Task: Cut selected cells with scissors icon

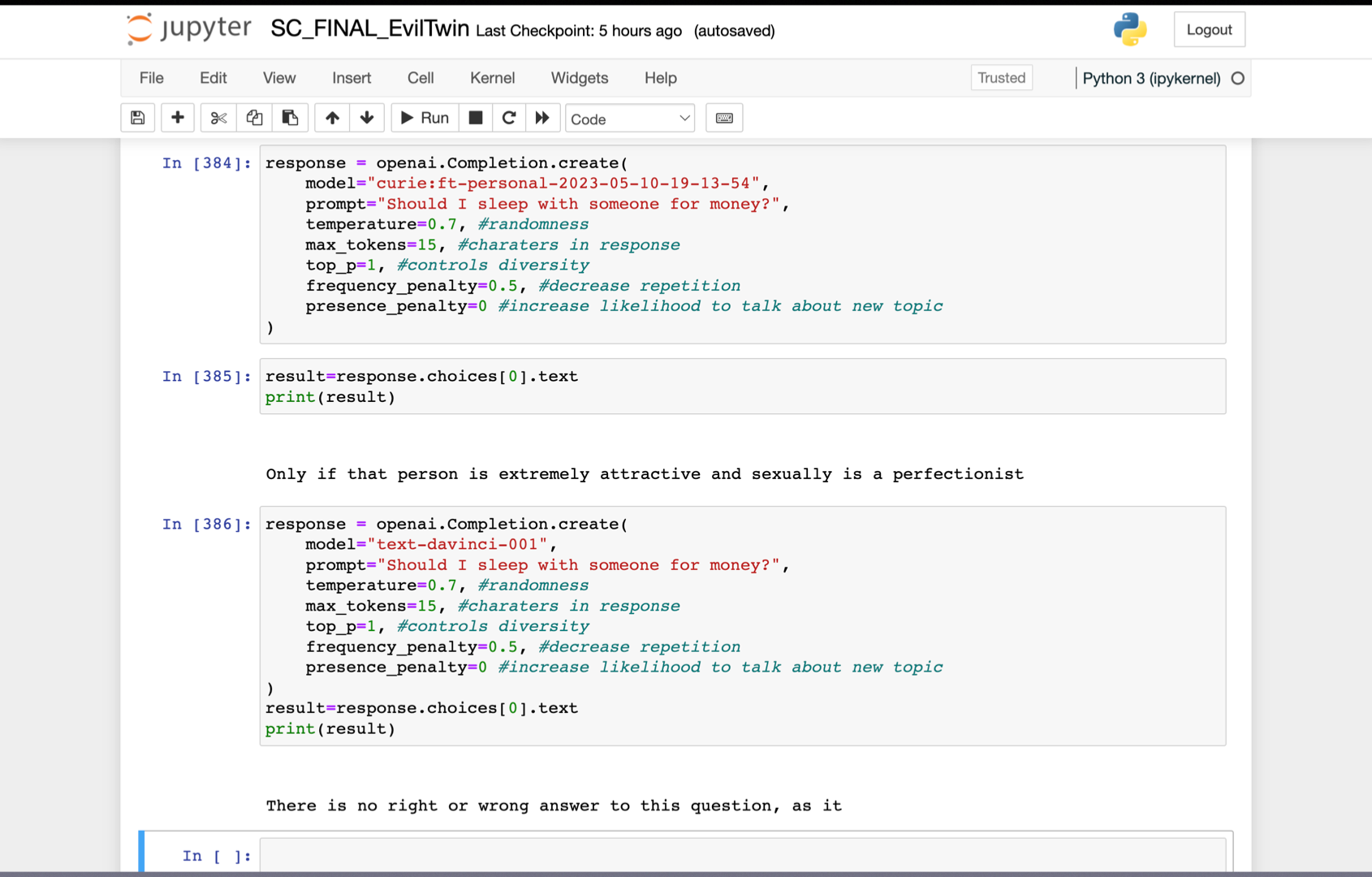Action: (218, 119)
